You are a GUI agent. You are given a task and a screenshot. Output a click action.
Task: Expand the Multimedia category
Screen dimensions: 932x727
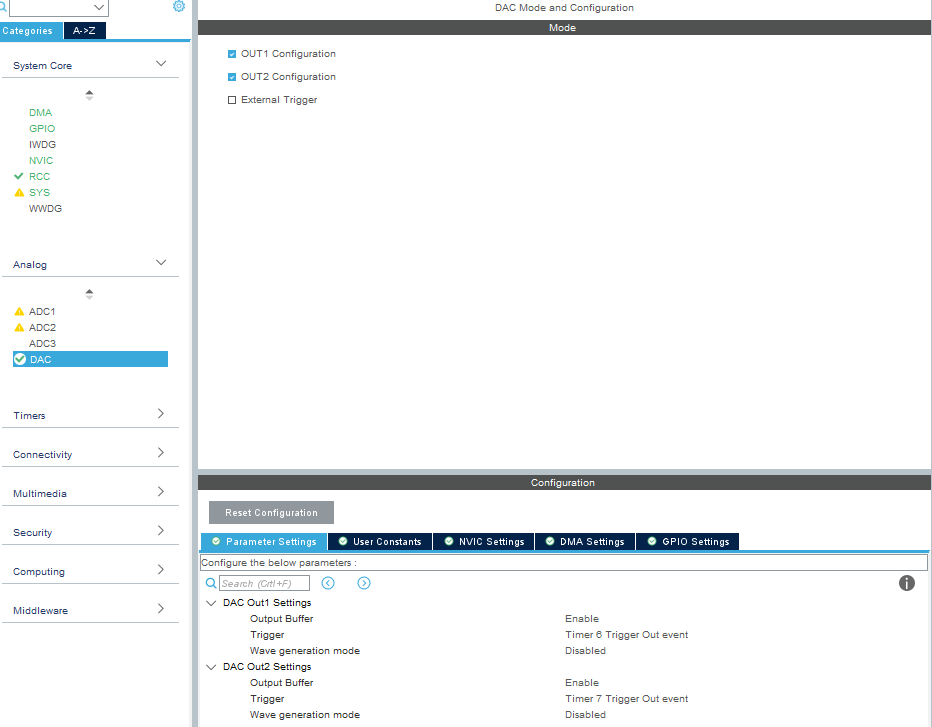click(x=160, y=492)
